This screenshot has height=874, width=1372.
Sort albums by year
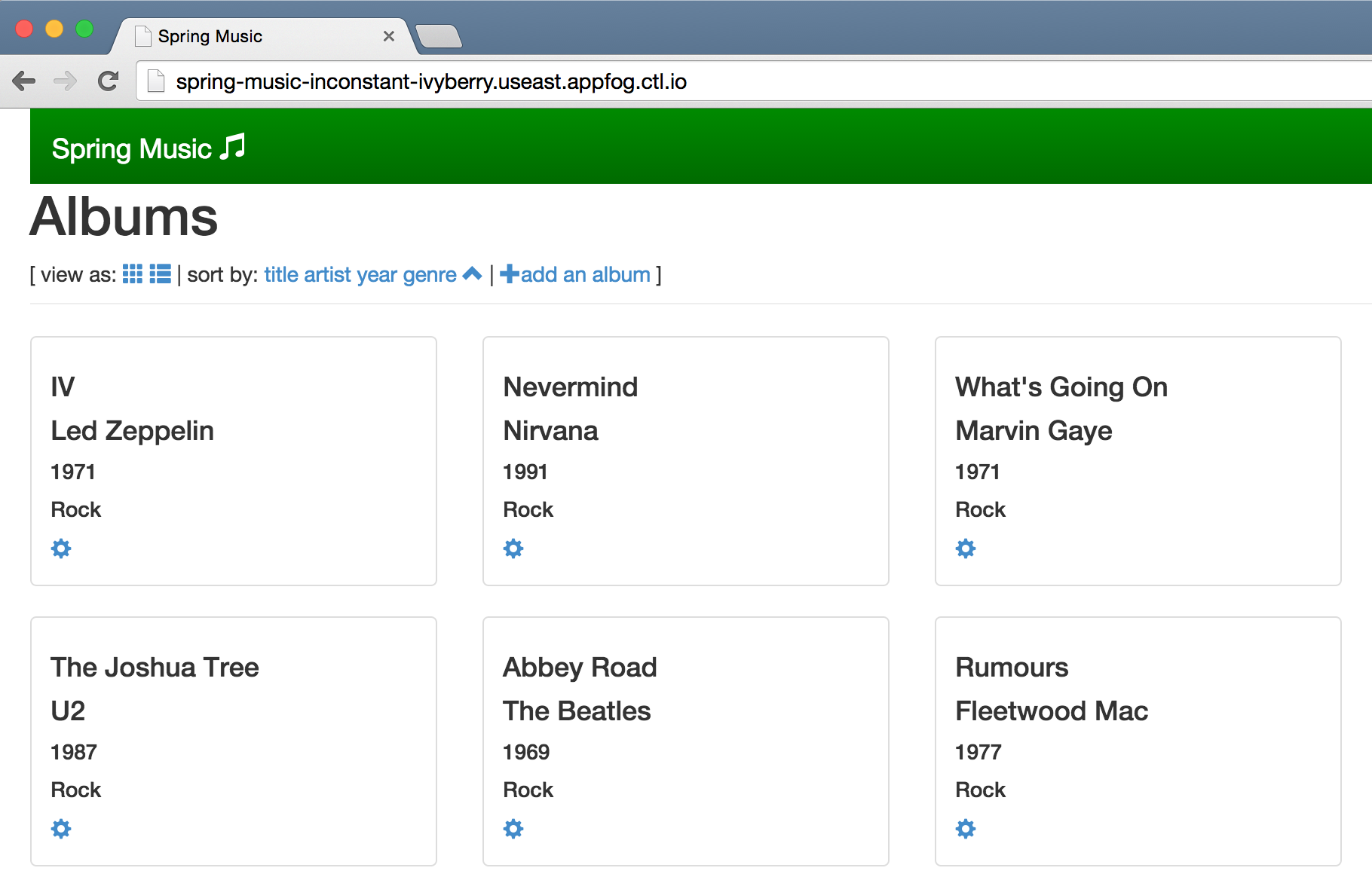(x=377, y=276)
